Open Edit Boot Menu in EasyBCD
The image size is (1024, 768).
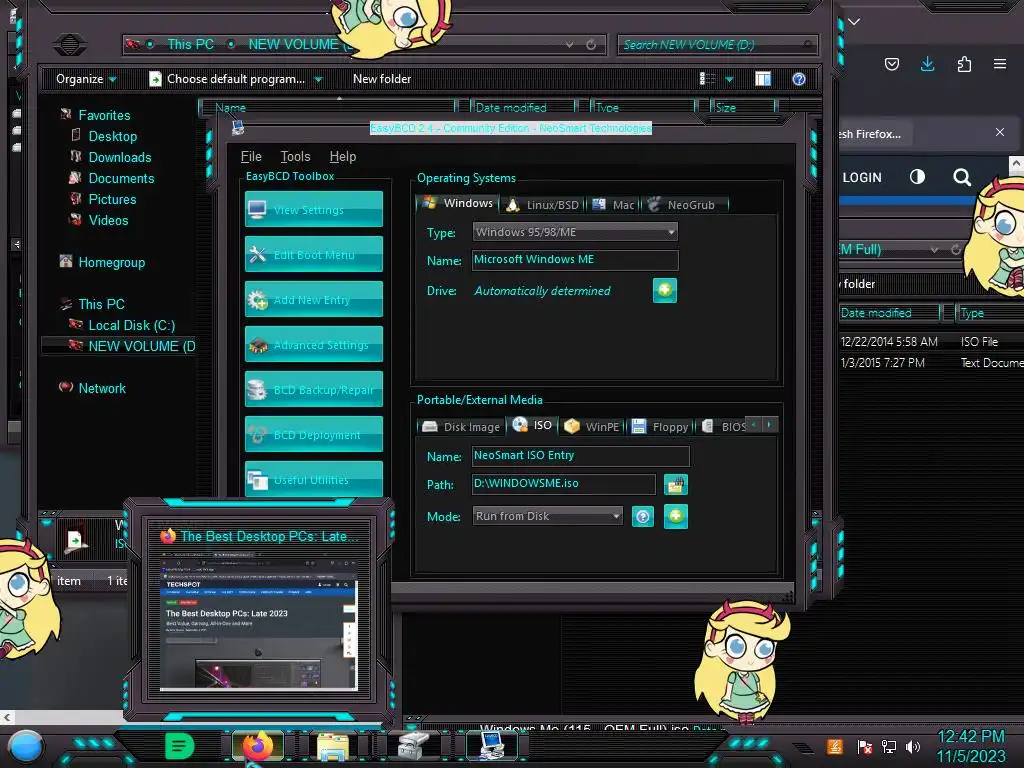(x=313, y=254)
